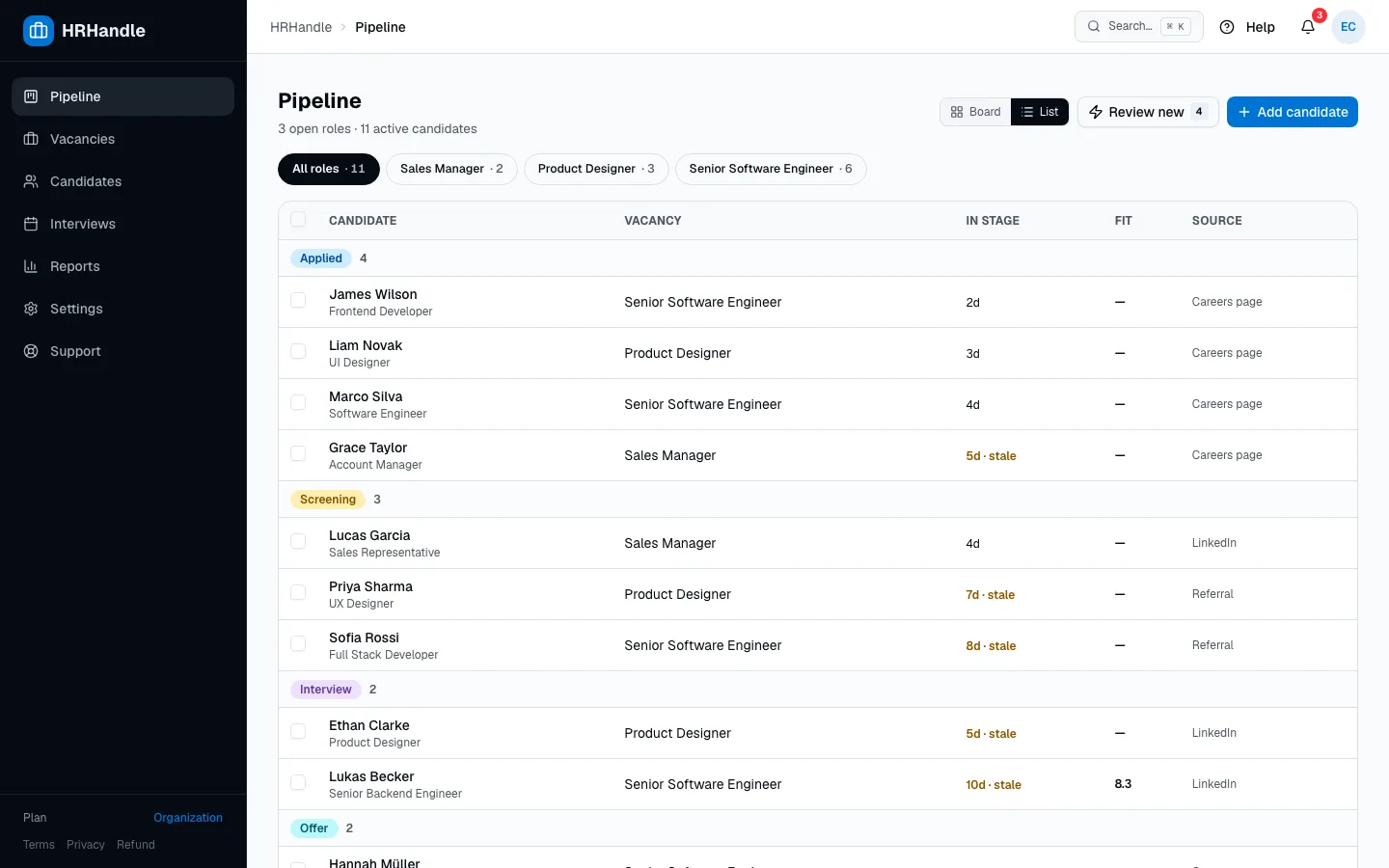The width and height of the screenshot is (1389, 868).
Task: Open Vacancies in the sidebar
Action: [123, 139]
